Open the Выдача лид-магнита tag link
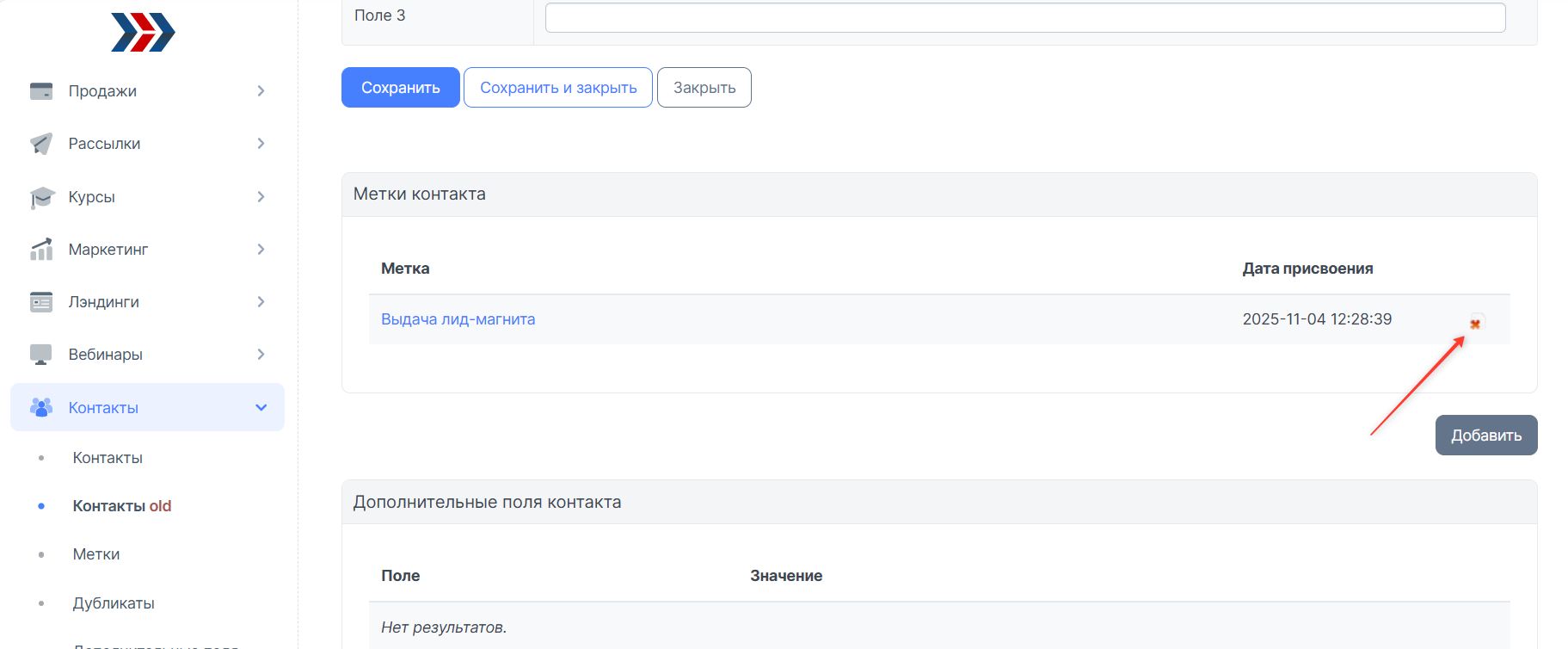 pos(458,319)
